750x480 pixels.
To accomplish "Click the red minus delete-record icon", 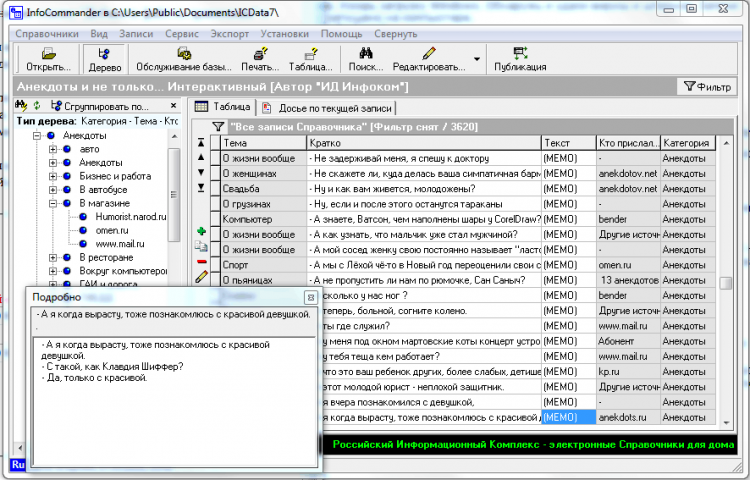I will [x=202, y=261].
